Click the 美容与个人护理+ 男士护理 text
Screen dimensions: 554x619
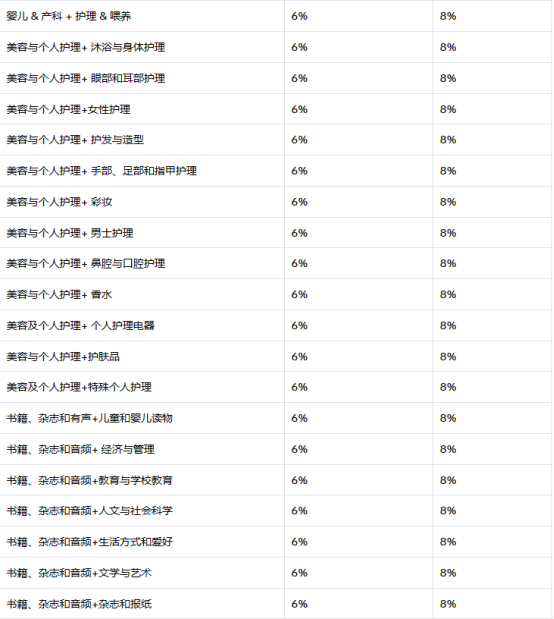[x=70, y=233]
